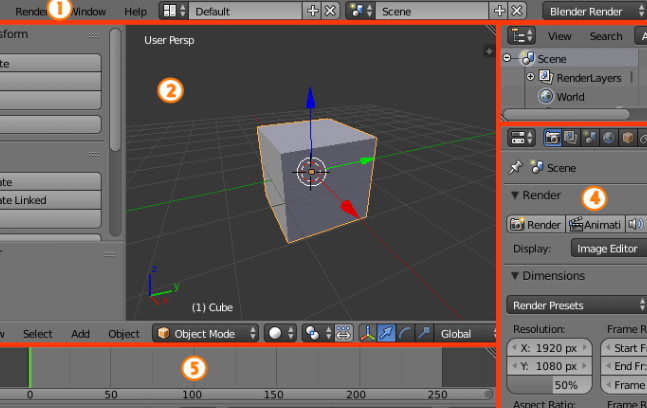The image size is (647, 408).
Task: Open the viewport shading sphere selector
Action: coord(280,333)
